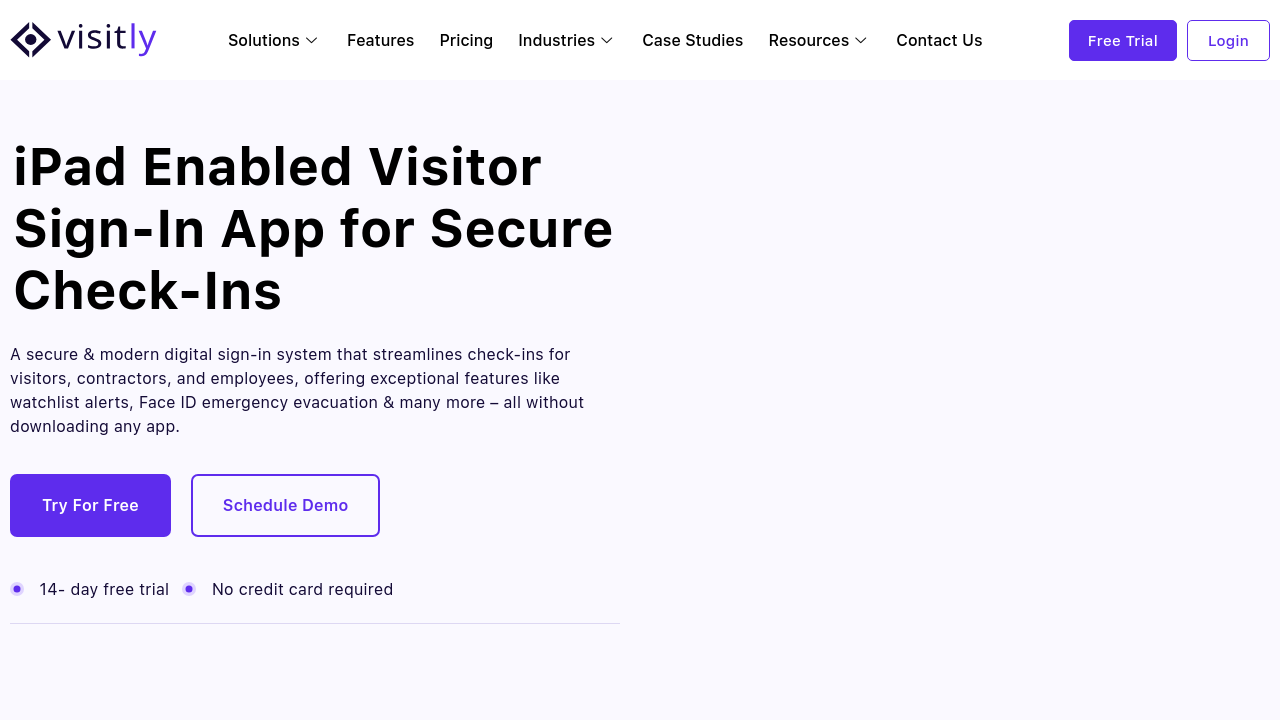Expand the chevron beside Industries

(x=607, y=40)
